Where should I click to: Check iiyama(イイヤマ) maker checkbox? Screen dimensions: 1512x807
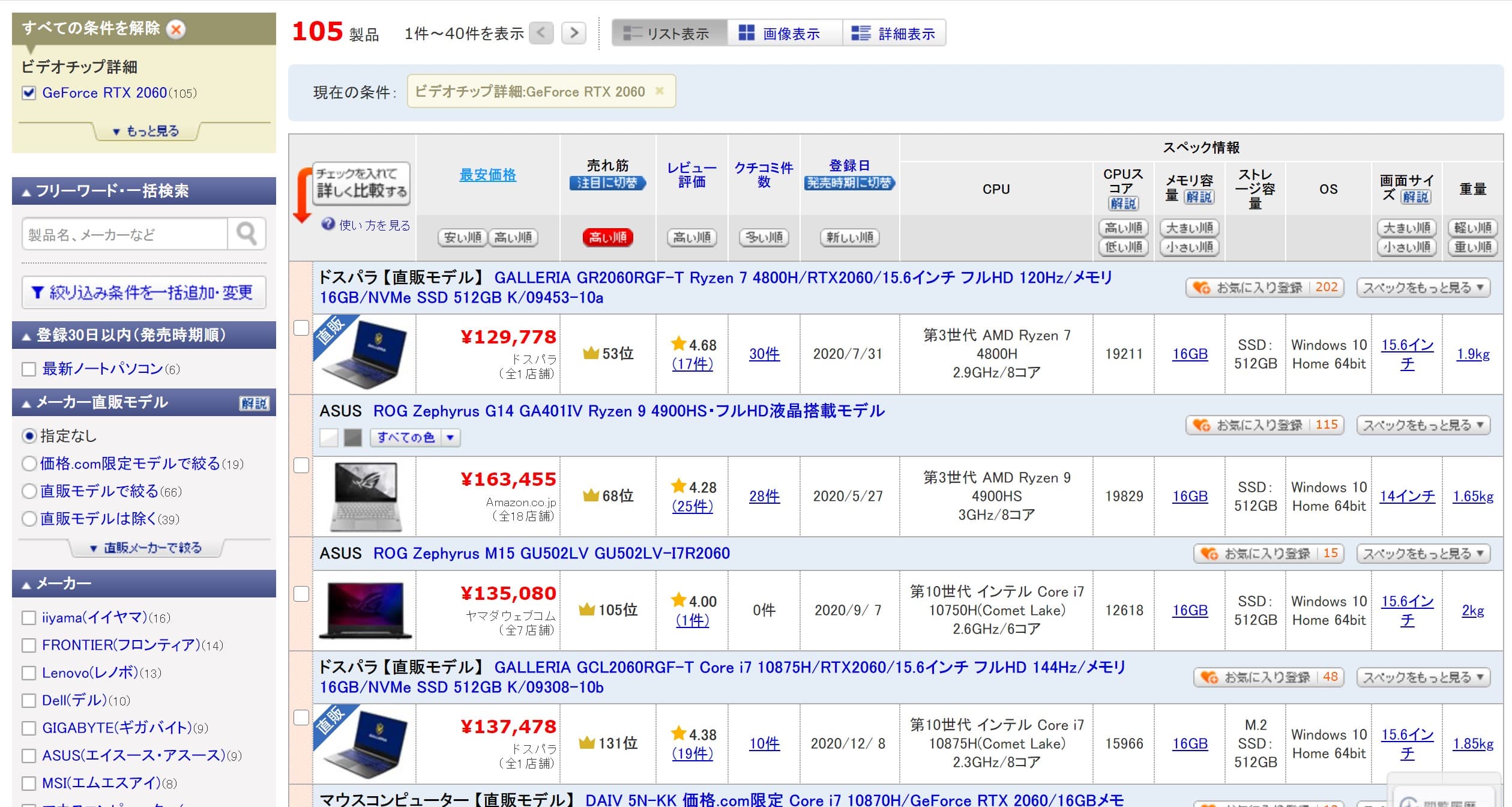click(x=29, y=618)
